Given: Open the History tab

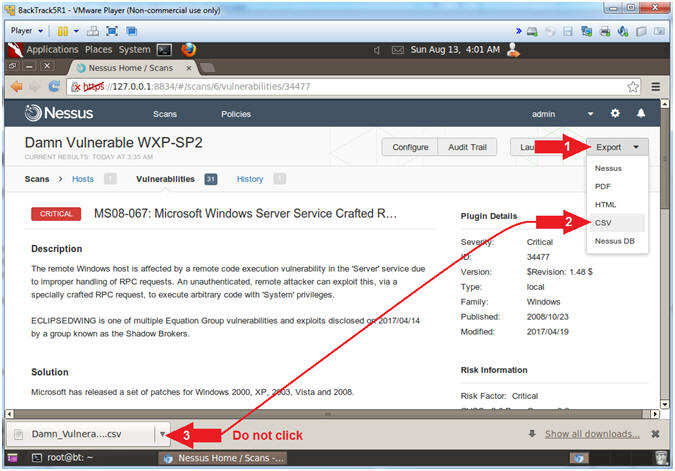Looking at the screenshot, I should [250, 179].
